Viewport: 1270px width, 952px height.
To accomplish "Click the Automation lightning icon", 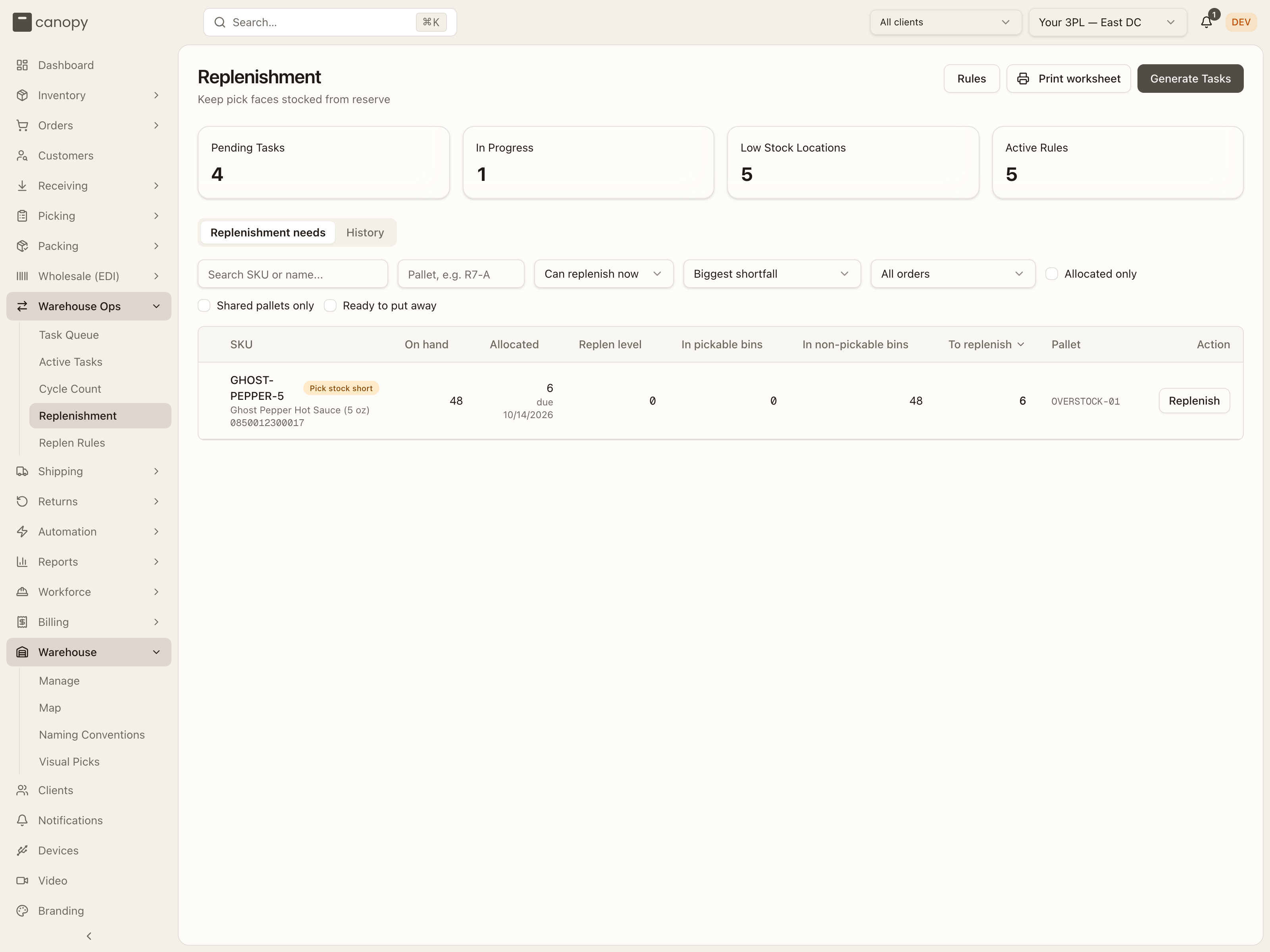I will coord(22,532).
